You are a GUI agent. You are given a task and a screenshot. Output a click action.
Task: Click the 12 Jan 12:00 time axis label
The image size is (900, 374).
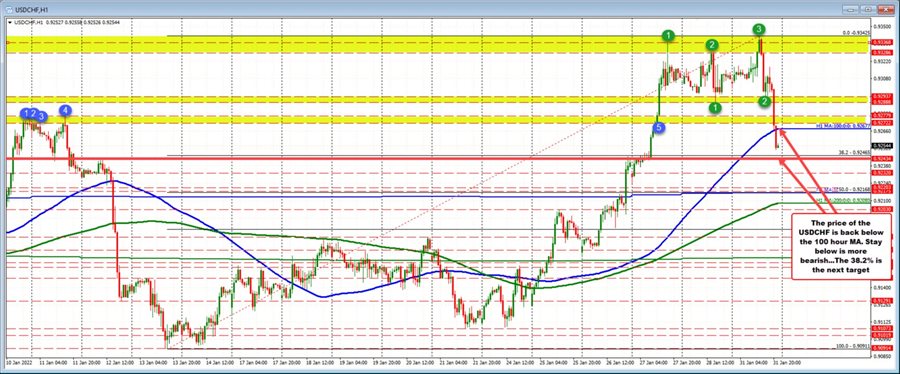pyautogui.click(x=121, y=363)
